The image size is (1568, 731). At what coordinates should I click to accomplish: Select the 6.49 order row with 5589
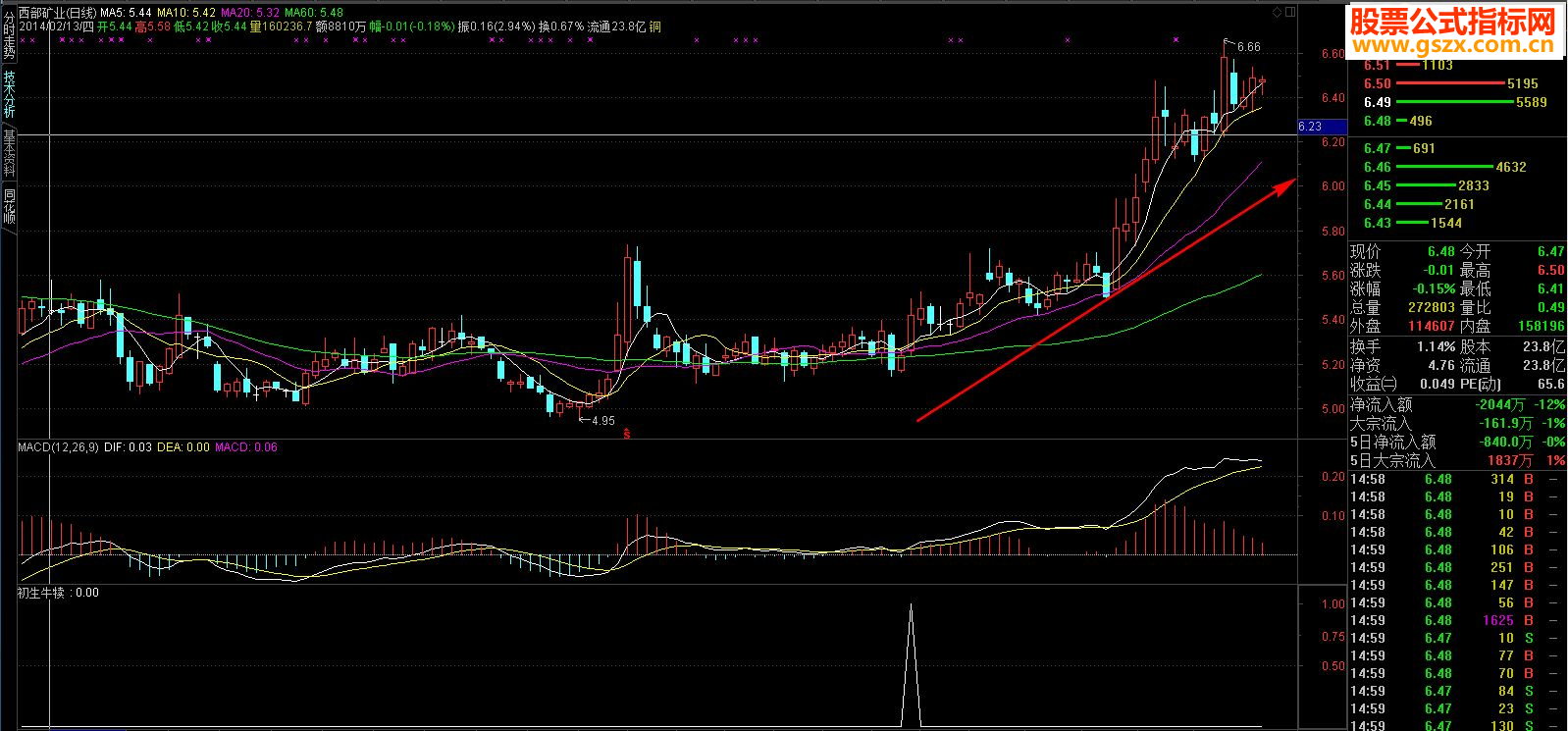[x=1457, y=102]
